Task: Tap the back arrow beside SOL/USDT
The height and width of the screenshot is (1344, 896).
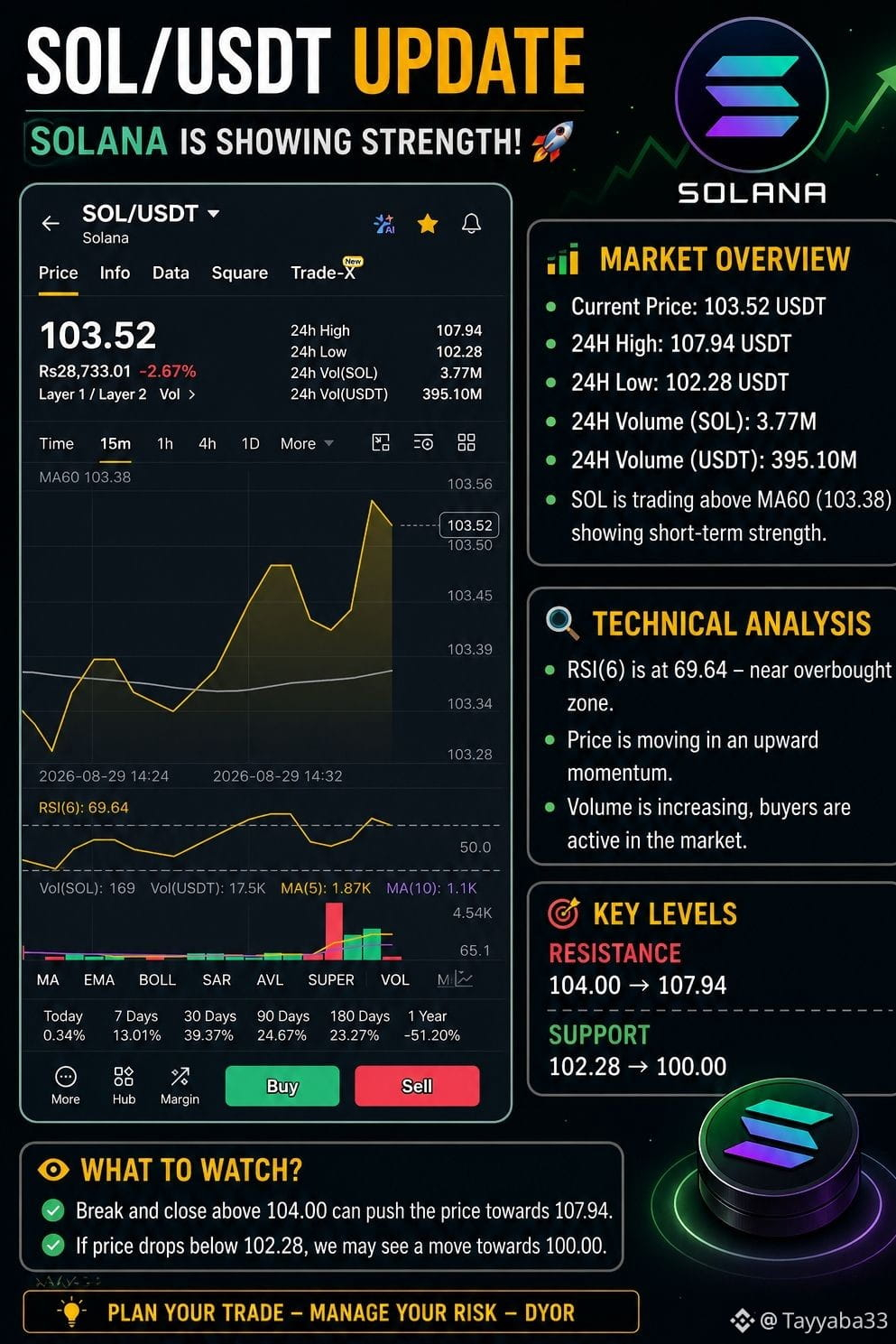Action: tap(51, 223)
